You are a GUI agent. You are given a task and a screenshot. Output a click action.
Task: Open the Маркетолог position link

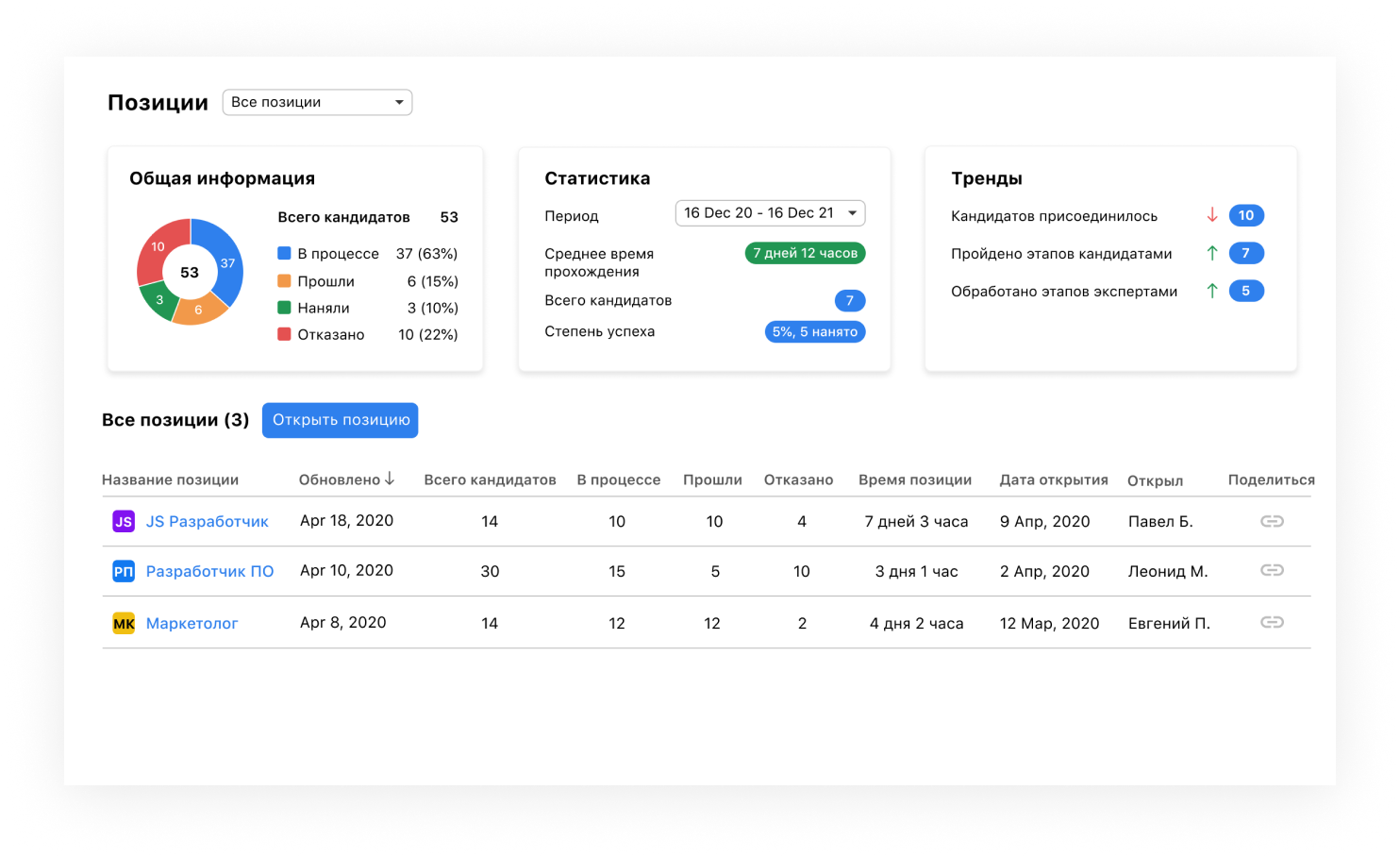tap(192, 623)
